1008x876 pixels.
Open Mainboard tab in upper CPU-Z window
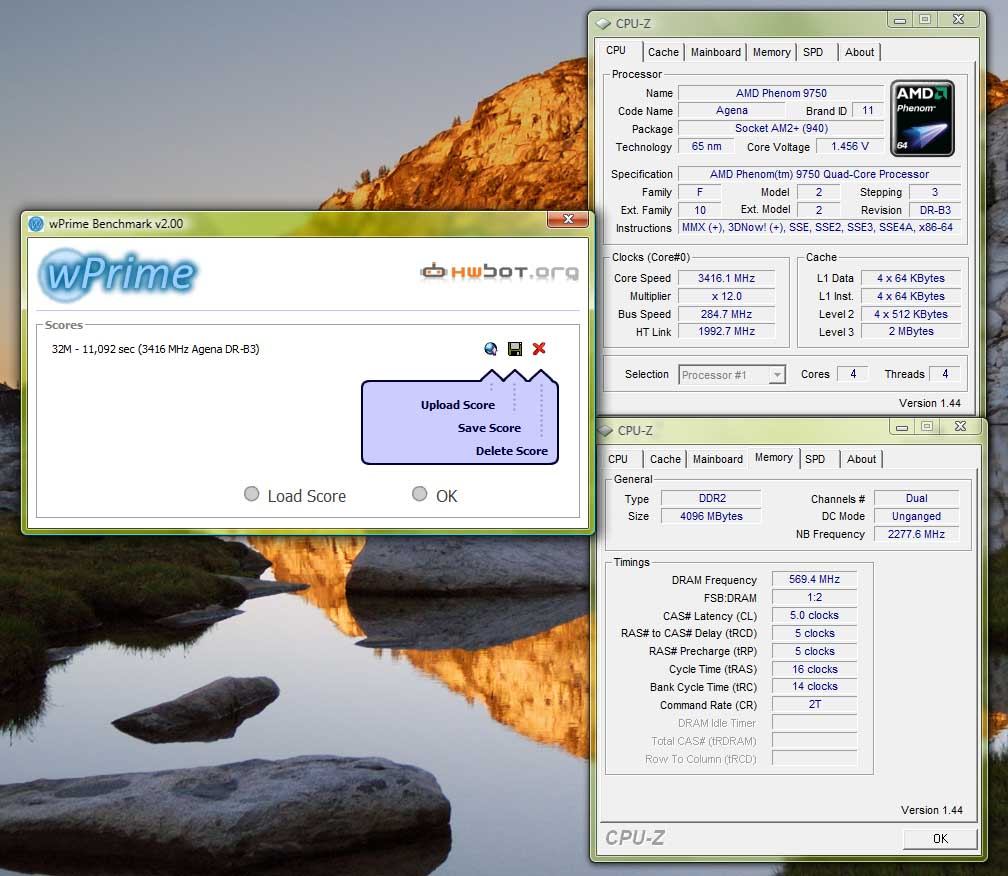click(x=716, y=52)
